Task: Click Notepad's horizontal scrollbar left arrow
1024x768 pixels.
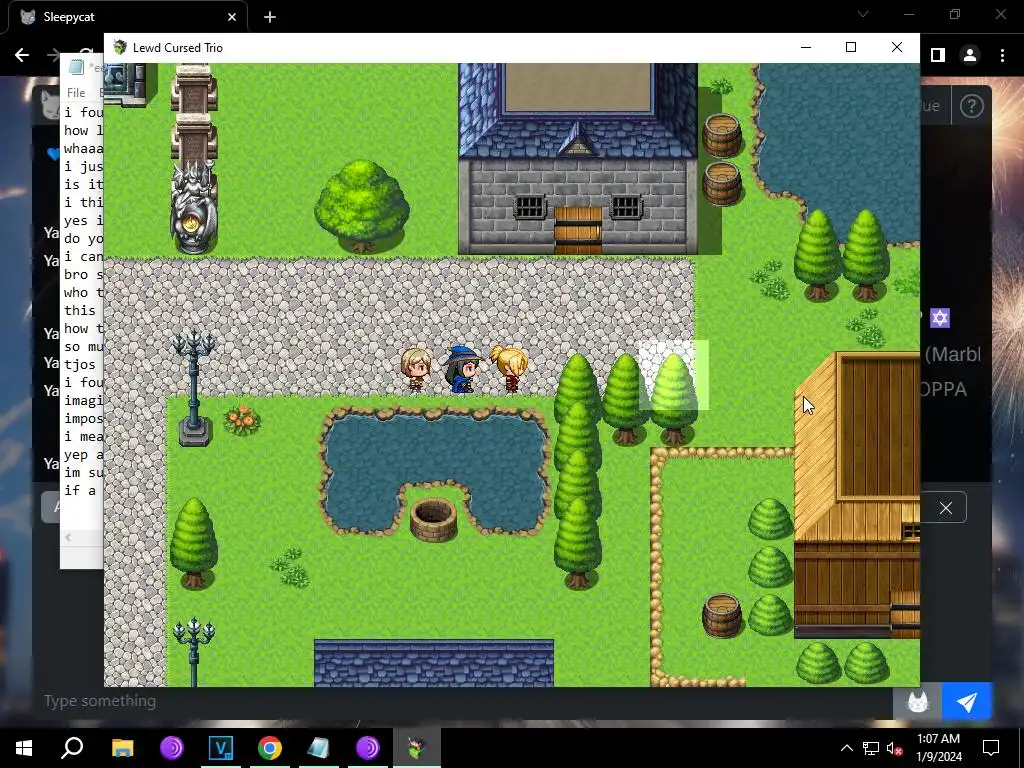Action: coord(69,537)
